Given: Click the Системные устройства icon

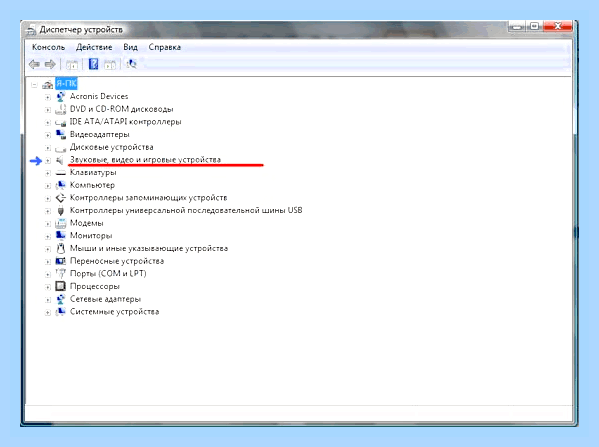Looking at the screenshot, I should 60,312.
